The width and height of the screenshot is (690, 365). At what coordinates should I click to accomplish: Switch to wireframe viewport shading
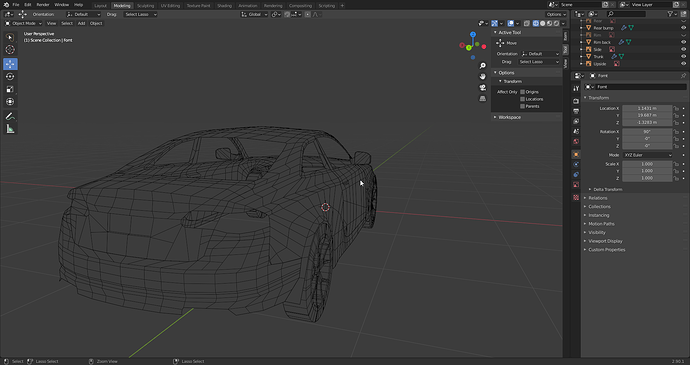[x=536, y=23]
